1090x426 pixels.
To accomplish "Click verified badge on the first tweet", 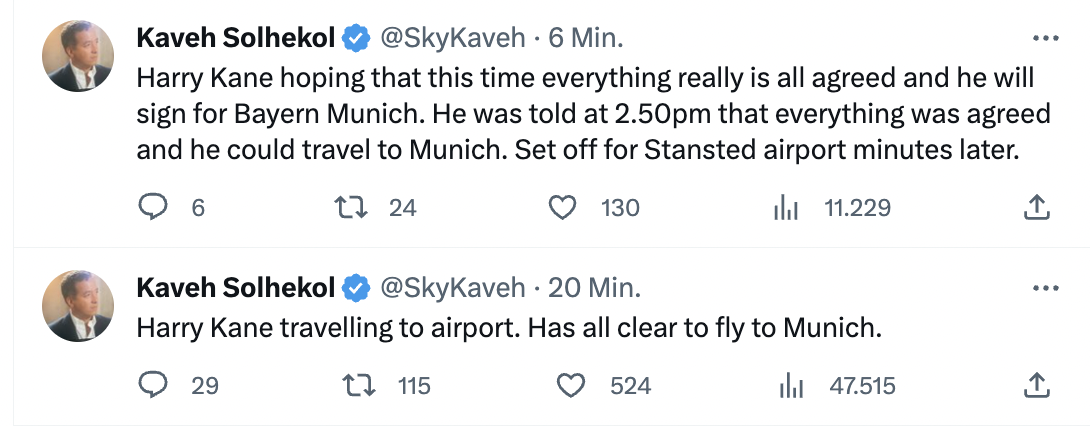I will (x=355, y=39).
